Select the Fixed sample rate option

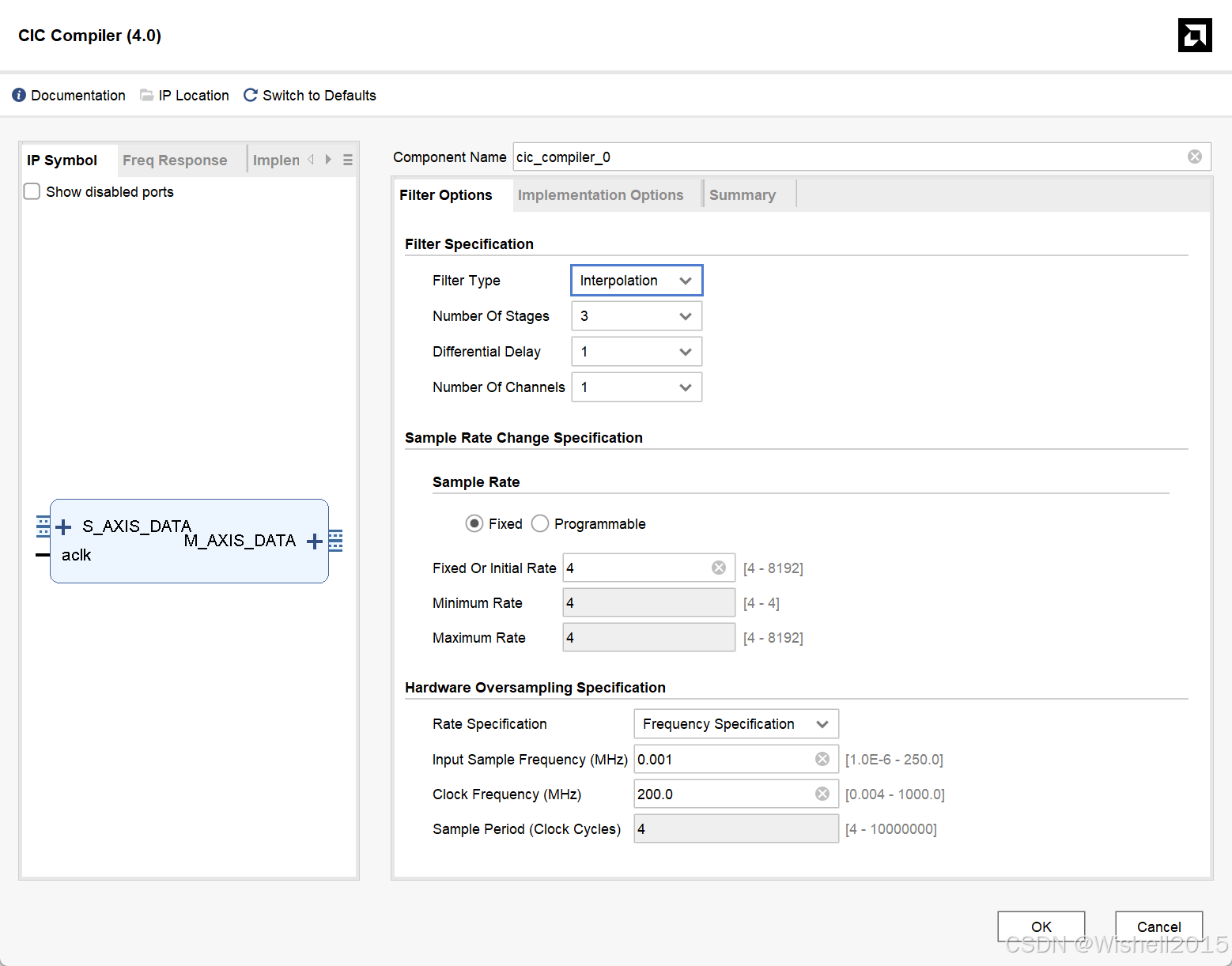474,523
